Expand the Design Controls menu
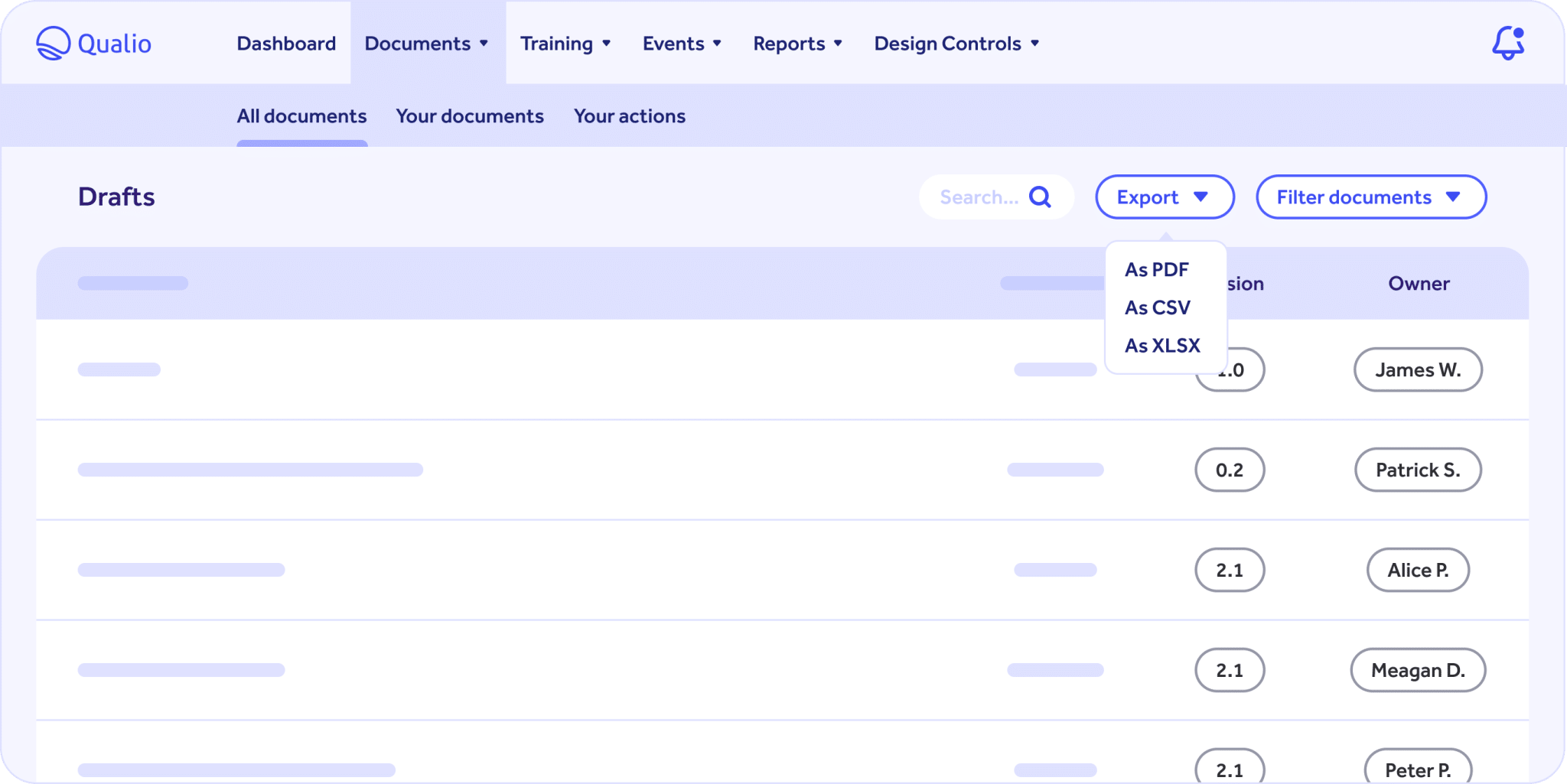The width and height of the screenshot is (1567, 784). [956, 44]
